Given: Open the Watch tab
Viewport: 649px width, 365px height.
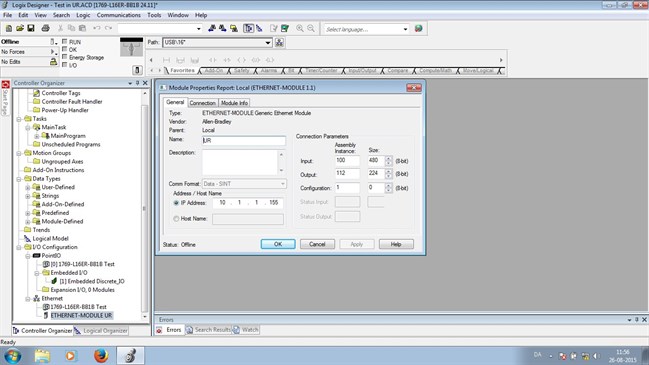Looking at the screenshot, I should (246, 330).
